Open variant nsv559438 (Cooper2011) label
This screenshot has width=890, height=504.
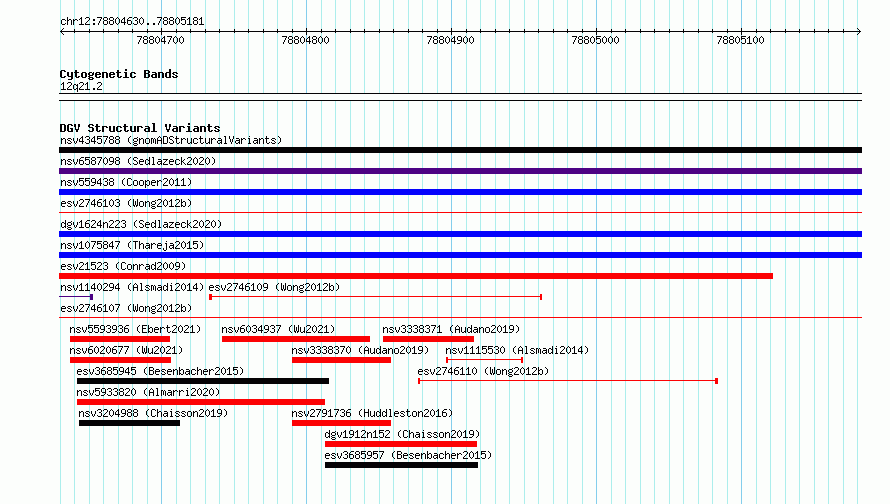coord(126,182)
